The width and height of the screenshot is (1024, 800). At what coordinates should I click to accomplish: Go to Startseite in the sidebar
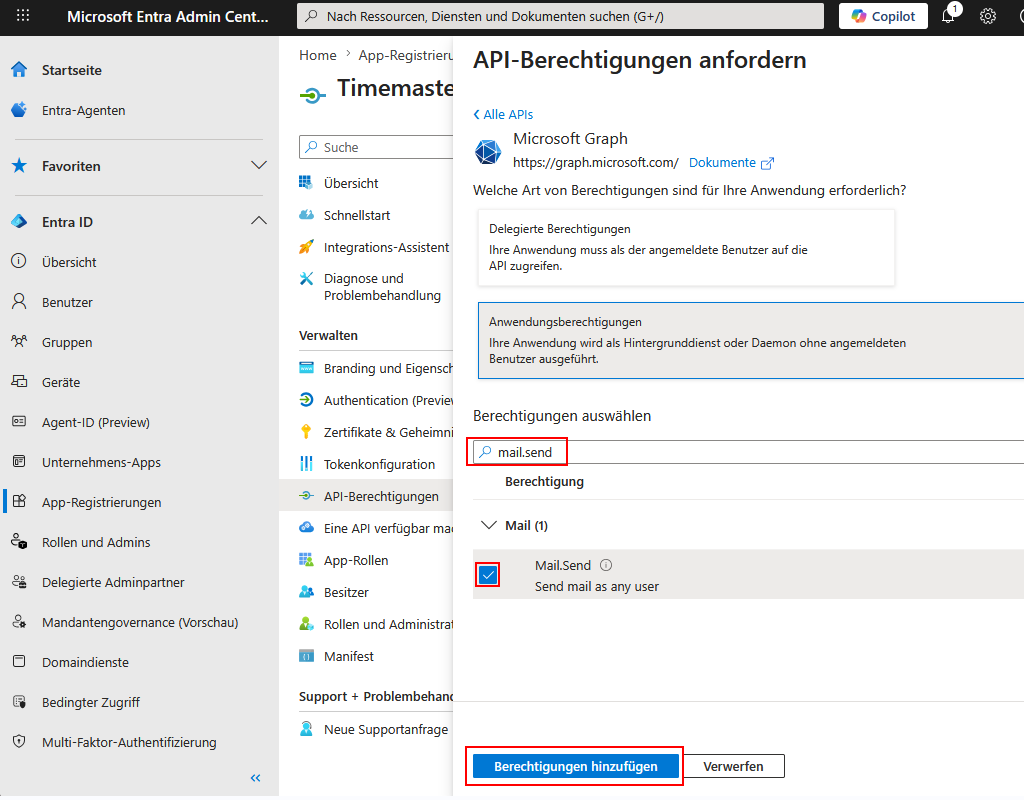pos(72,70)
